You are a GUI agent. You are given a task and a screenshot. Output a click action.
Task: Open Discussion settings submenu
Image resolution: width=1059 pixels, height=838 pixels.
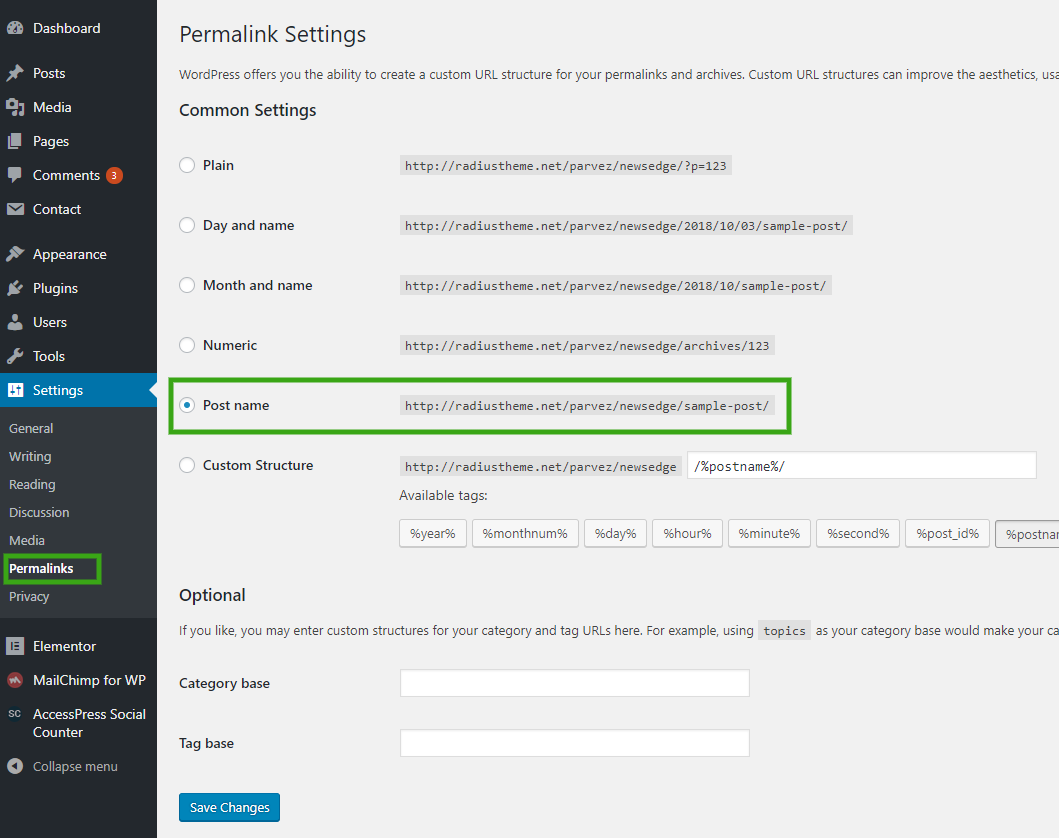point(39,513)
